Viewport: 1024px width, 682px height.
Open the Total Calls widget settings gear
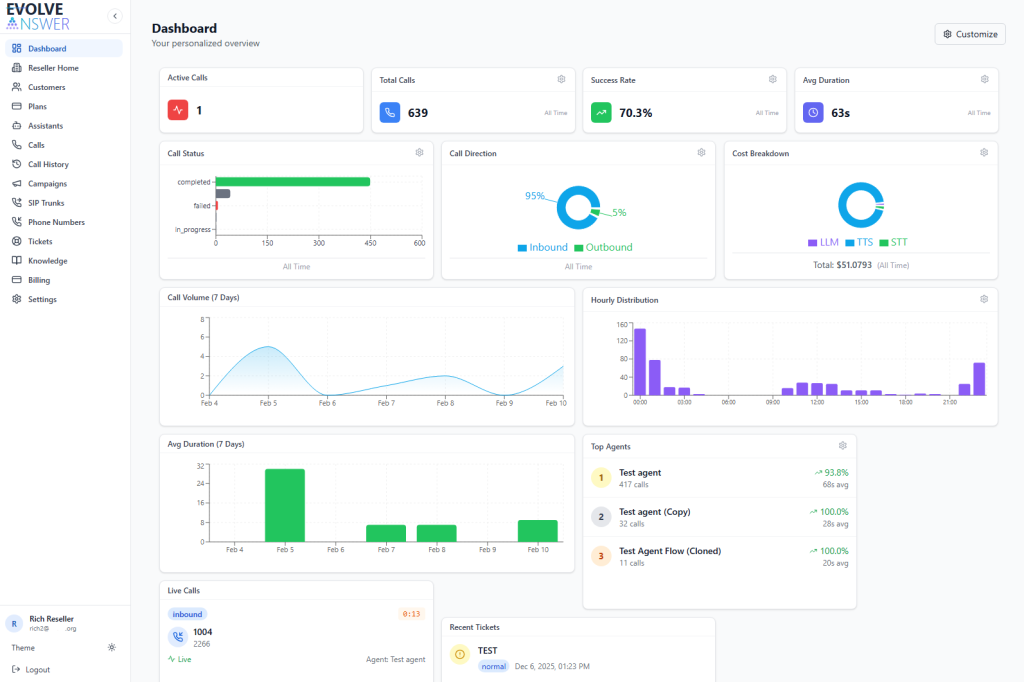click(x=561, y=79)
